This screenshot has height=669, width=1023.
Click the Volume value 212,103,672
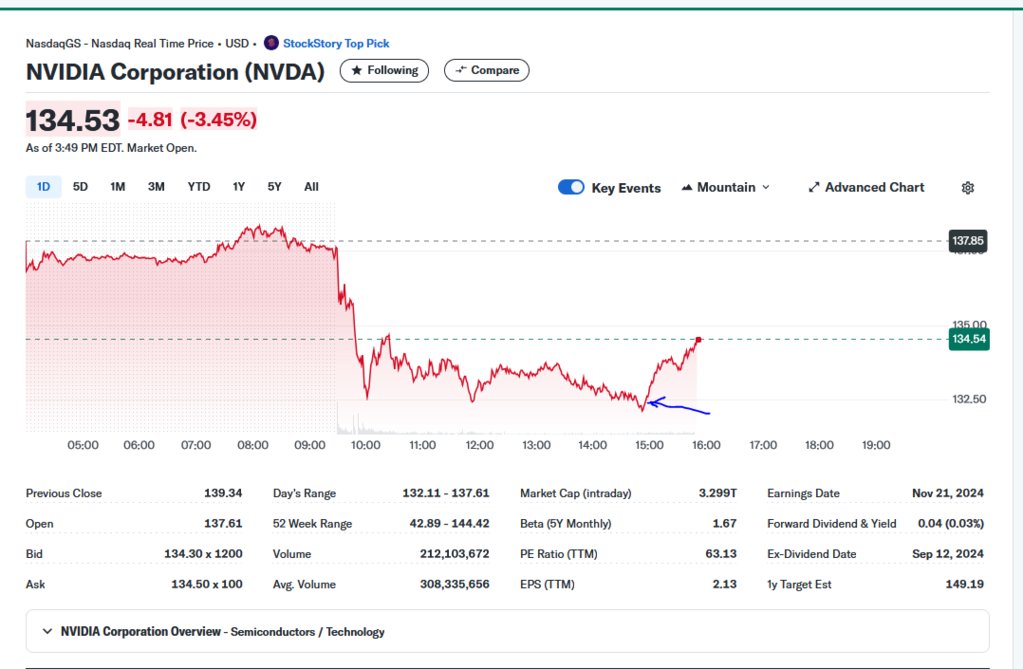pos(455,553)
